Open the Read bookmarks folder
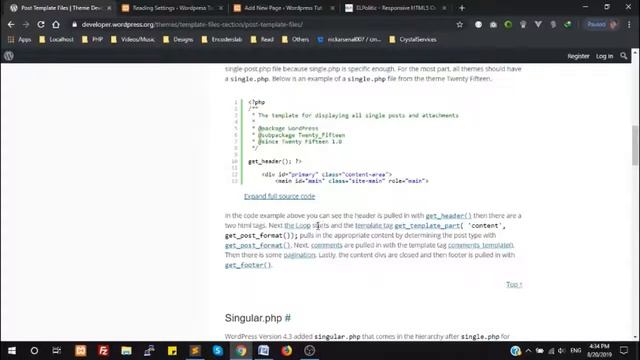The image size is (640, 360). tap(262, 40)
